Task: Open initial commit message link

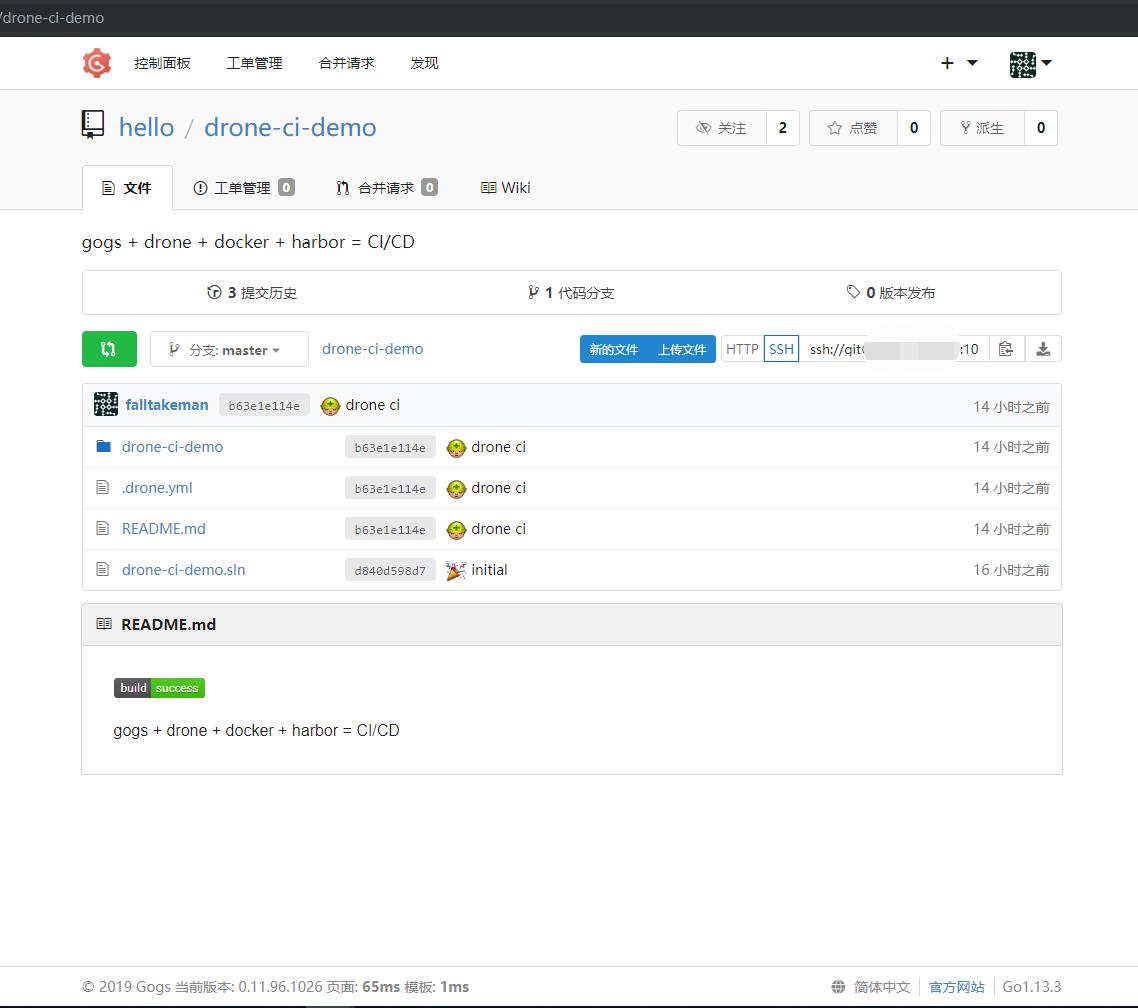Action: (489, 570)
